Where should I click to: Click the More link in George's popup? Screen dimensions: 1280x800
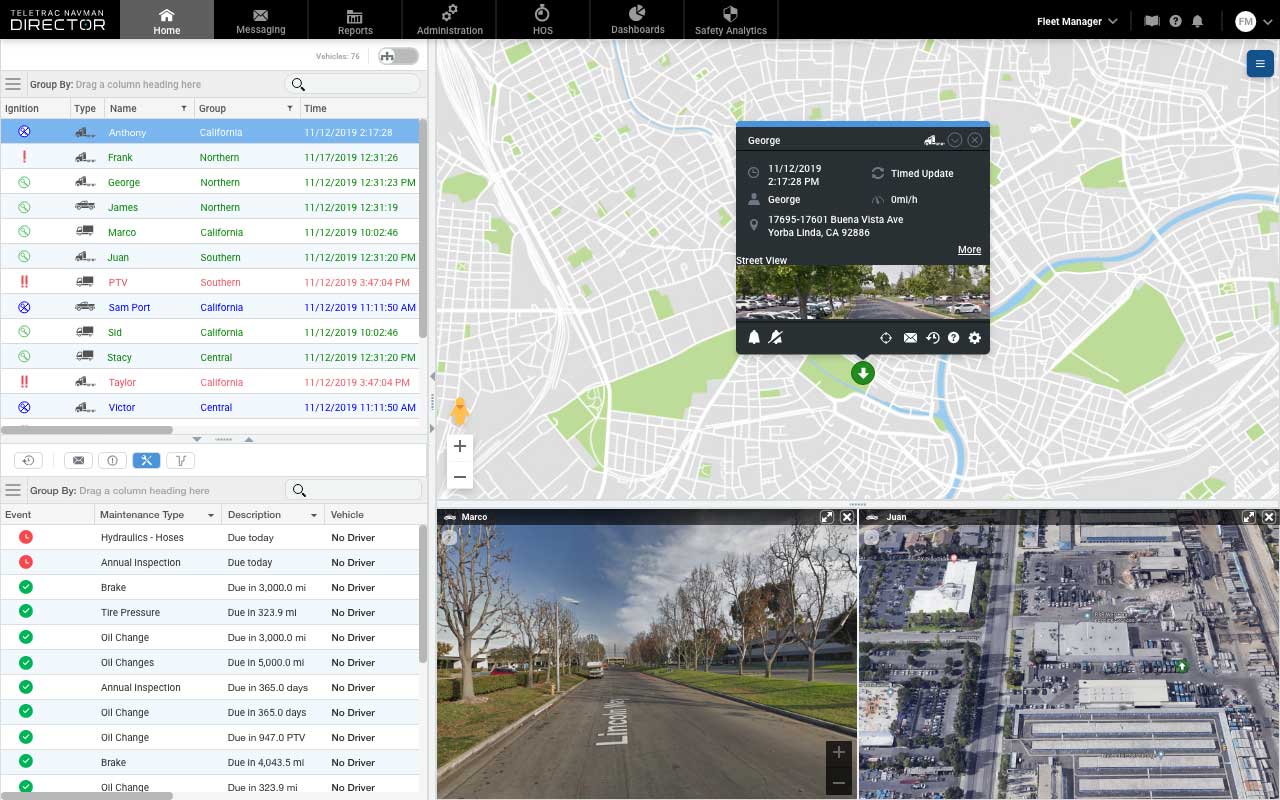[968, 249]
